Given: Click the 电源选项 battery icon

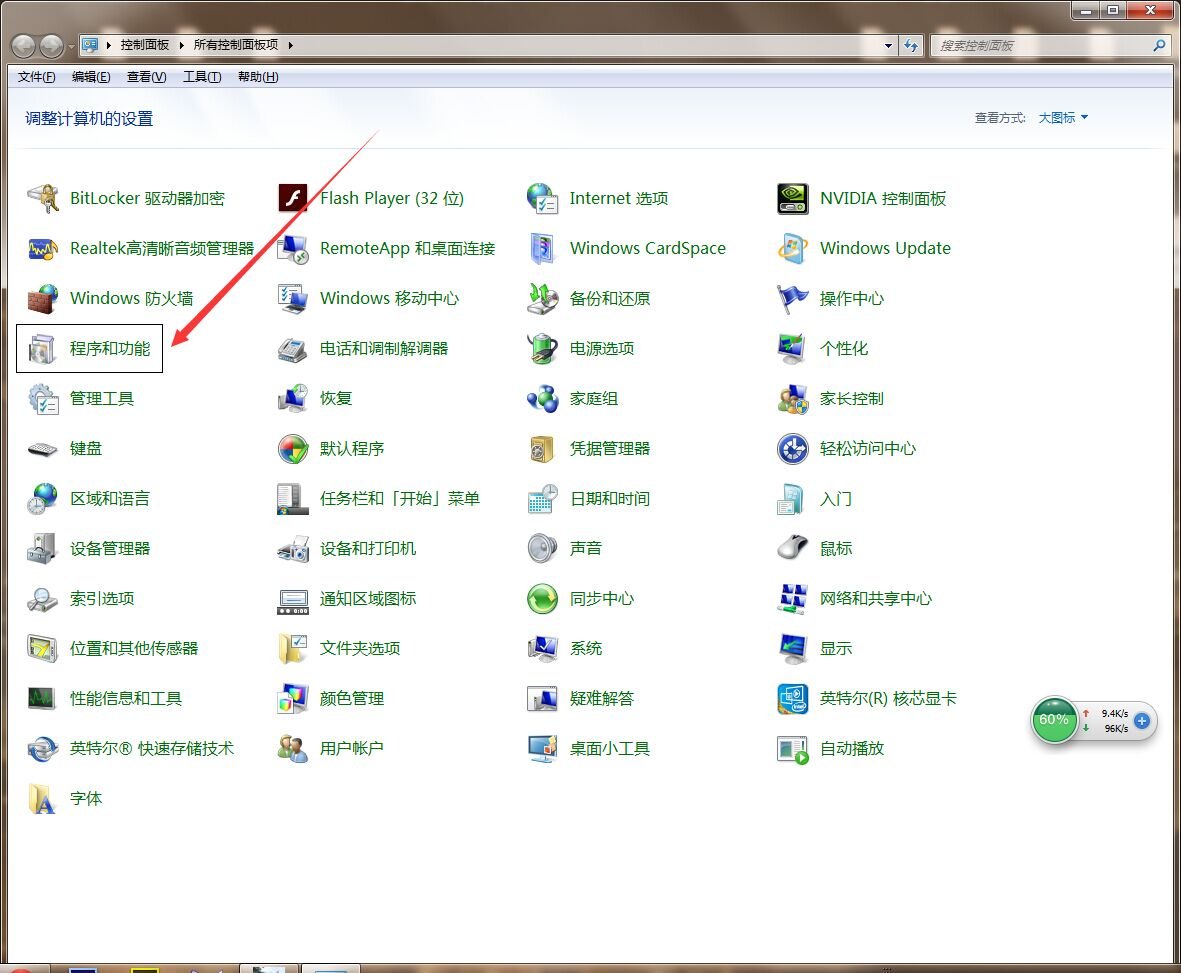Looking at the screenshot, I should tap(542, 349).
